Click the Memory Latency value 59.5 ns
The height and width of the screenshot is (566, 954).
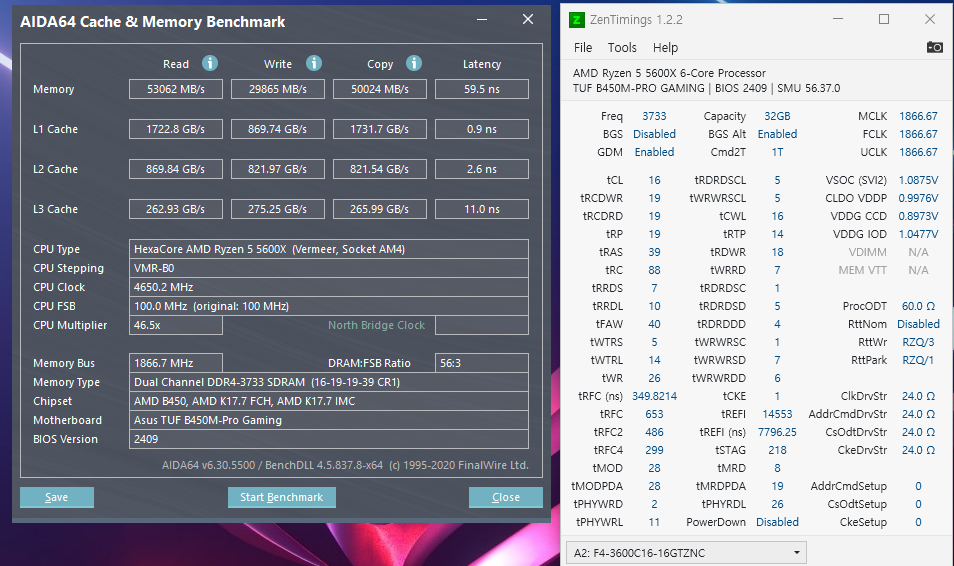pos(482,89)
